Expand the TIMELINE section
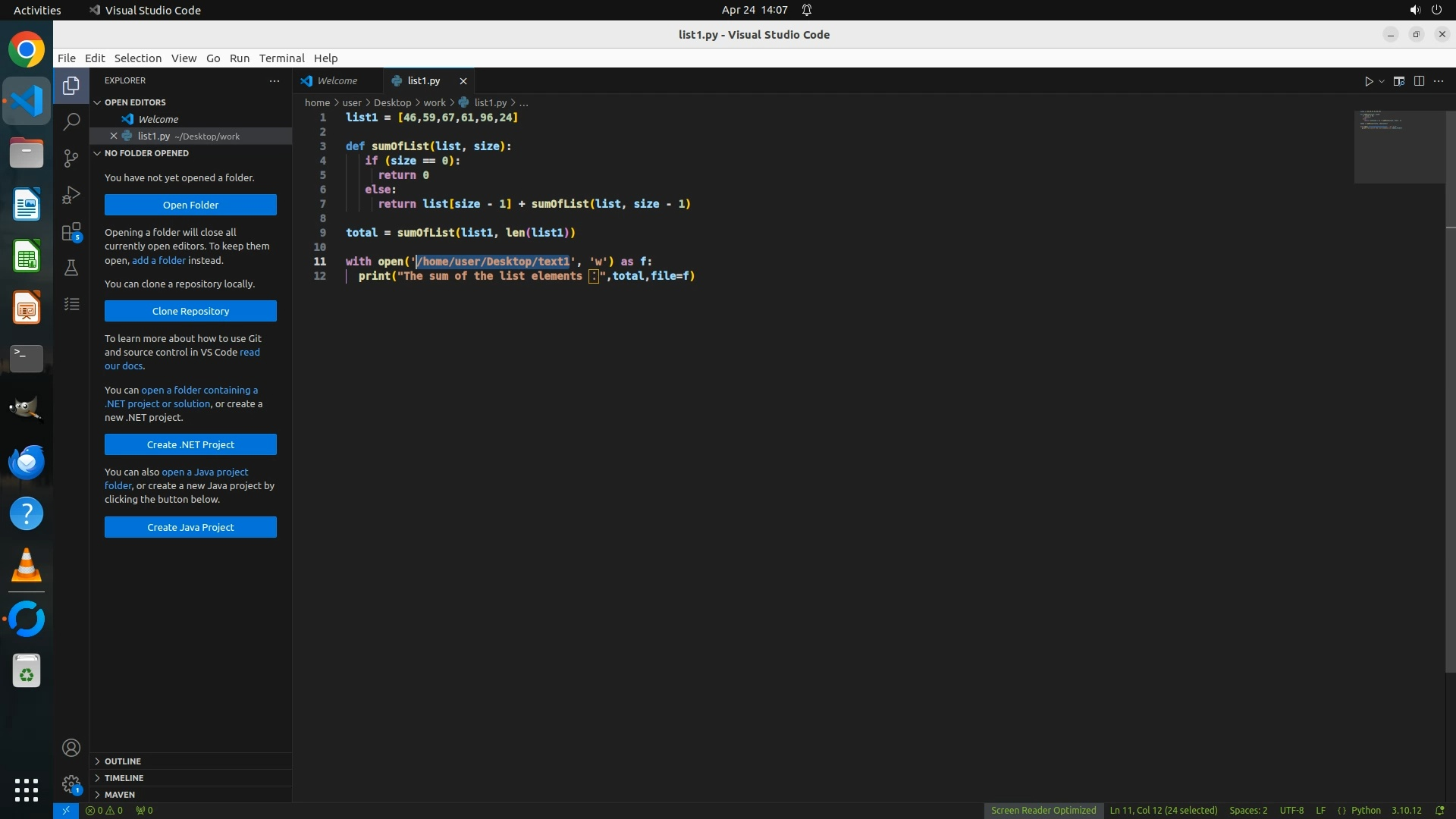The width and height of the screenshot is (1456, 819). click(x=124, y=778)
